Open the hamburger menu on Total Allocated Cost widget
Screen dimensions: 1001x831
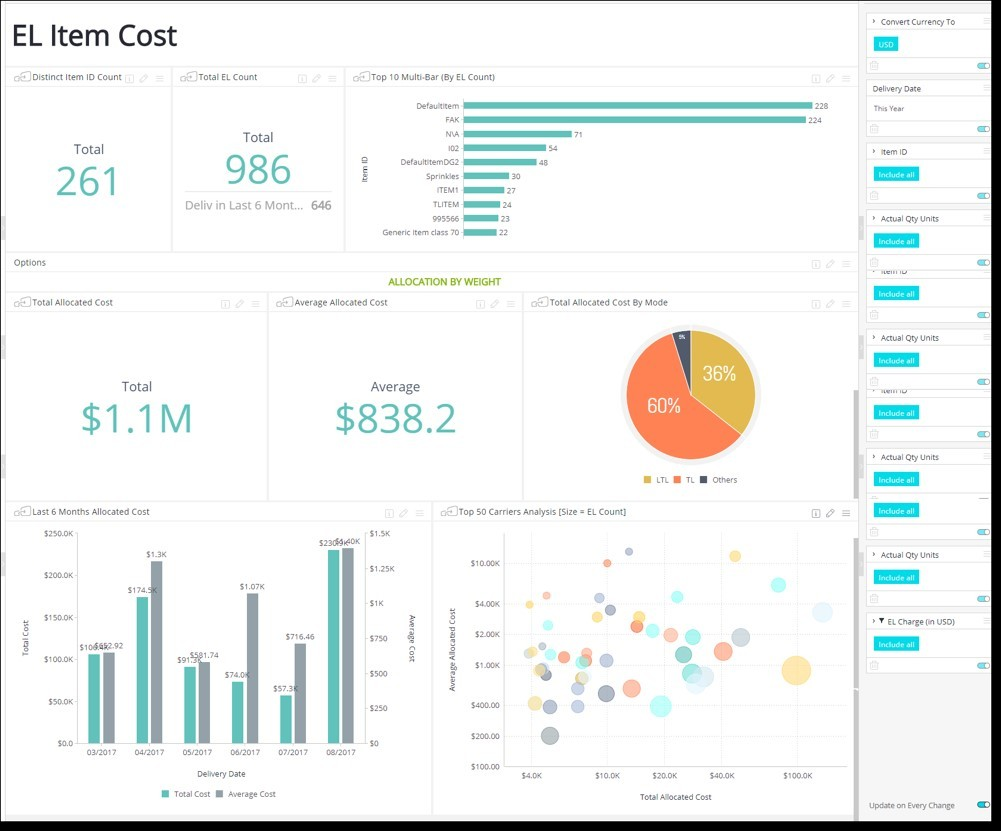255,303
